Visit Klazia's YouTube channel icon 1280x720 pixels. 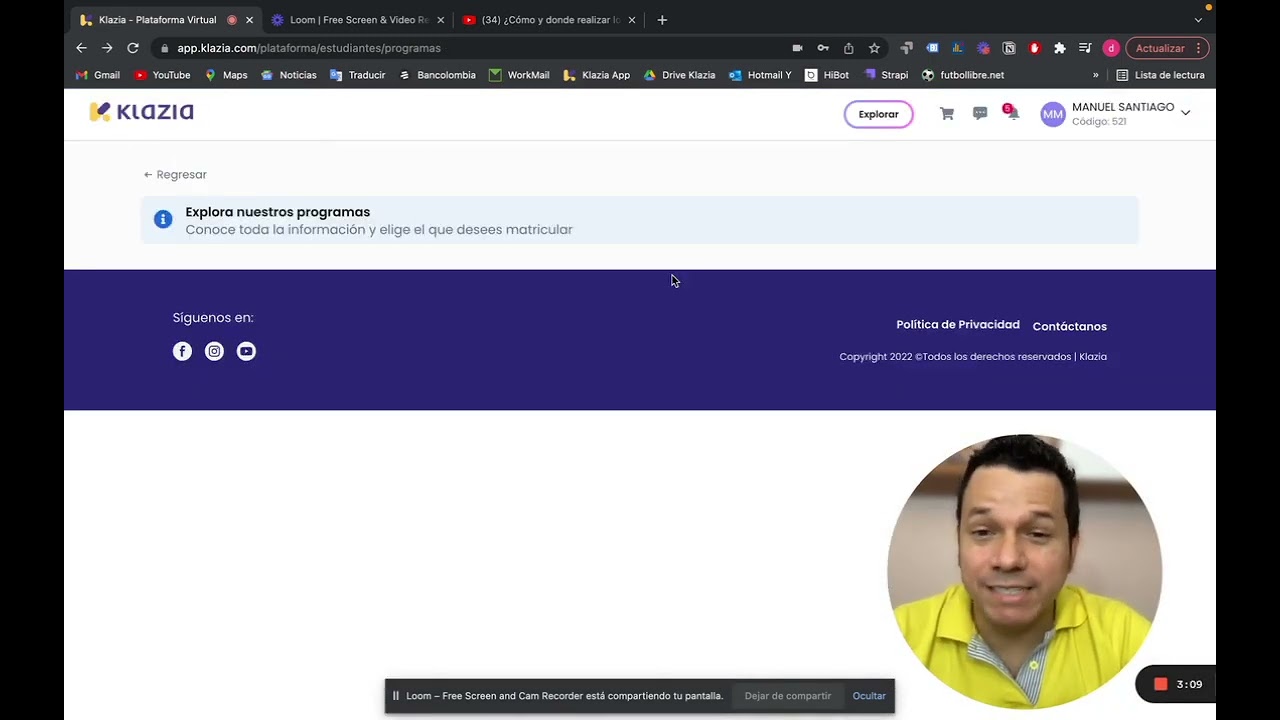(x=246, y=351)
